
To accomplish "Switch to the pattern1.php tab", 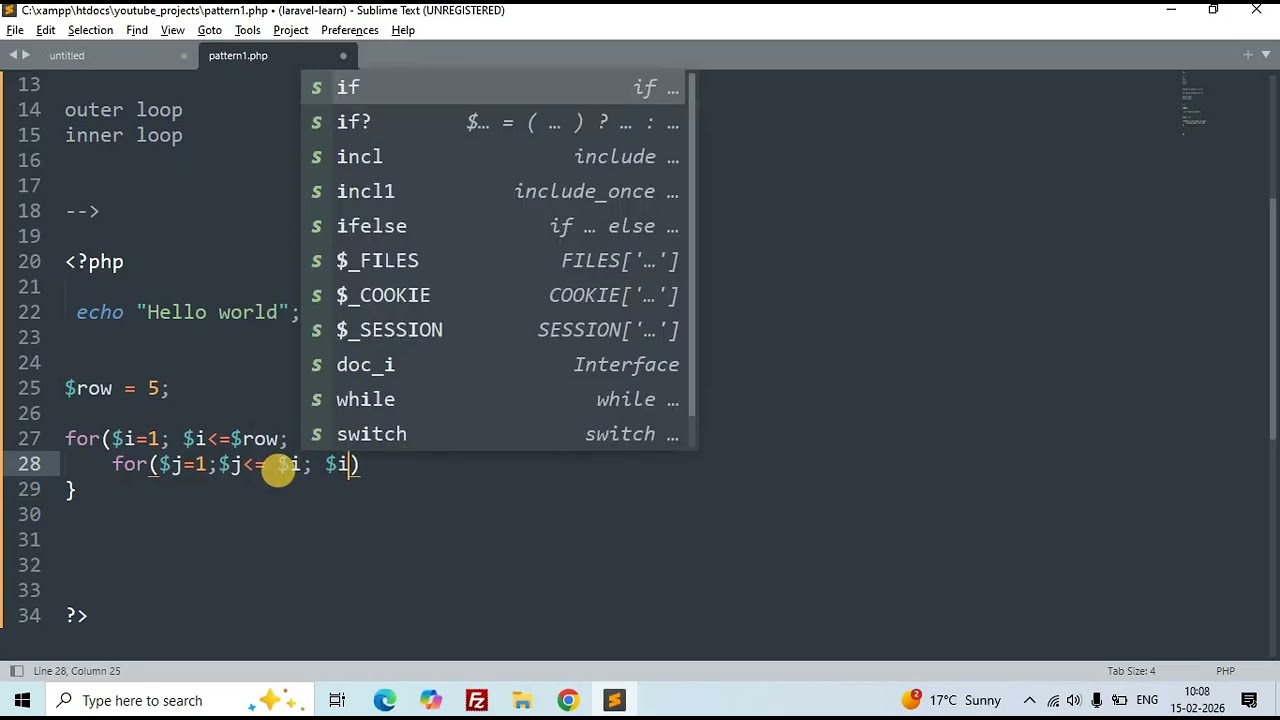I will click(x=238, y=56).
